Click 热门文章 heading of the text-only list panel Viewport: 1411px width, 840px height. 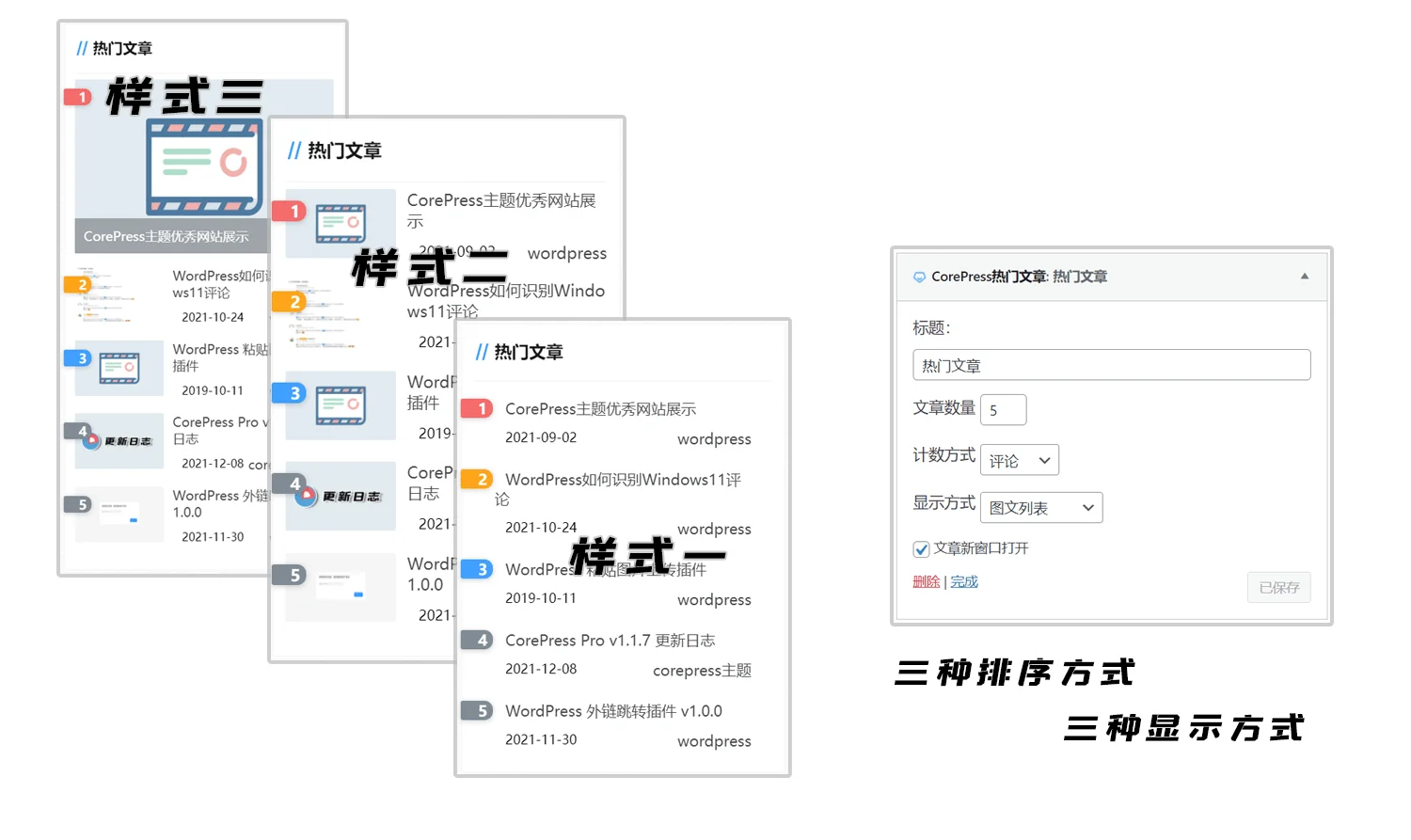pyautogui.click(x=528, y=352)
